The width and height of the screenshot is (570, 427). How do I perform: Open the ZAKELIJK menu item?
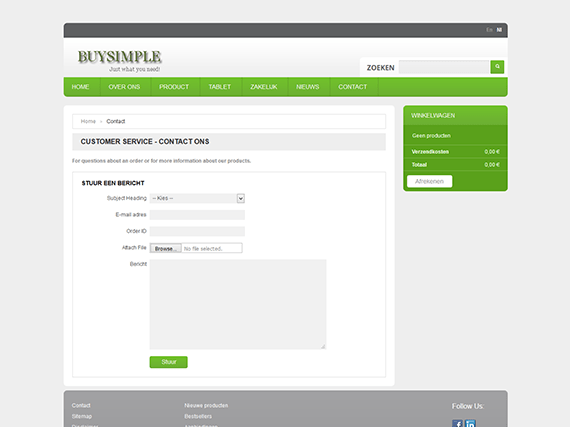click(x=264, y=87)
